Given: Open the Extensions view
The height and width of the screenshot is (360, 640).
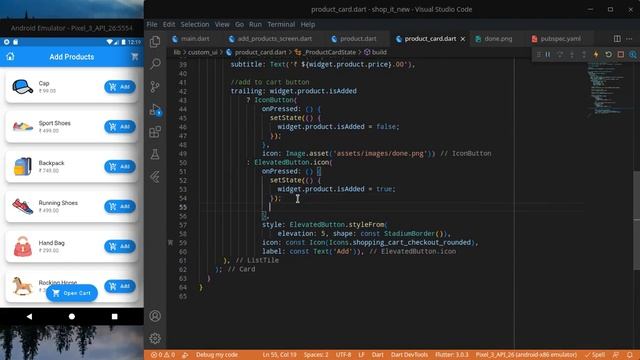Looking at the screenshot, I should [155, 132].
